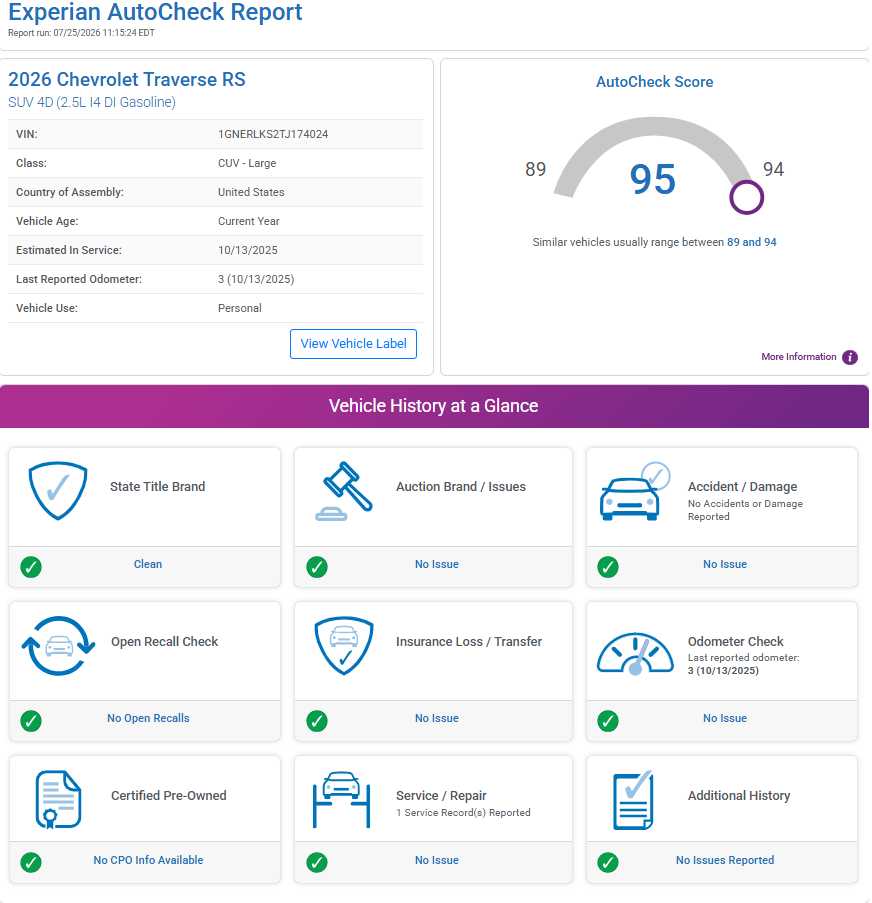Click the Accident / Damage car icon
The image size is (872, 903).
click(x=635, y=491)
